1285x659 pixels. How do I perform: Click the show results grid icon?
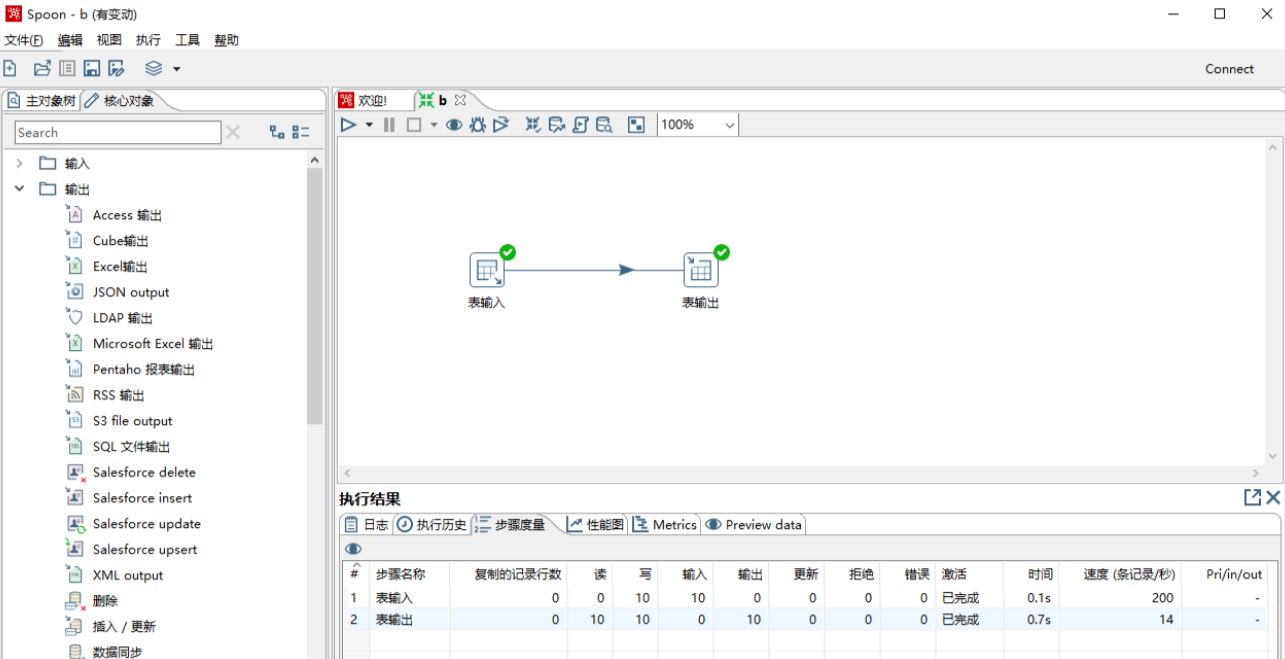pyautogui.click(x=636, y=125)
